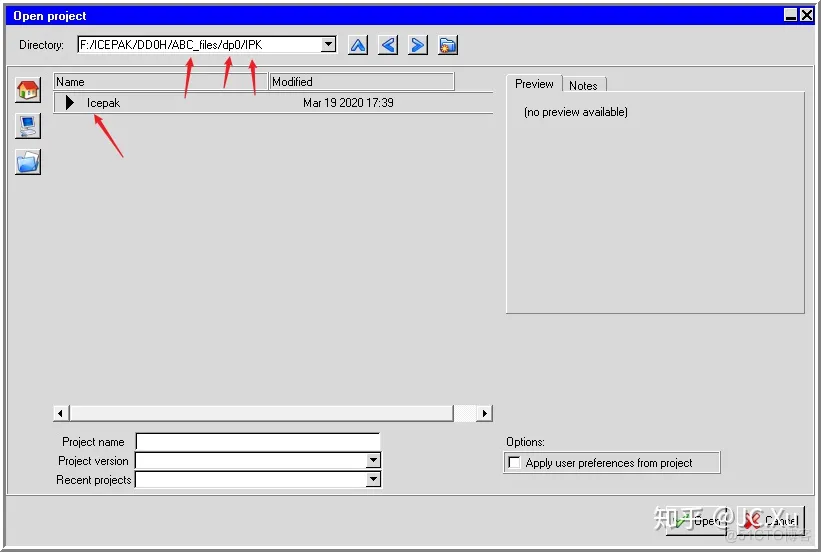Open the Recent projects dropdown
Screen dimensions: 821x552
tap(373, 479)
